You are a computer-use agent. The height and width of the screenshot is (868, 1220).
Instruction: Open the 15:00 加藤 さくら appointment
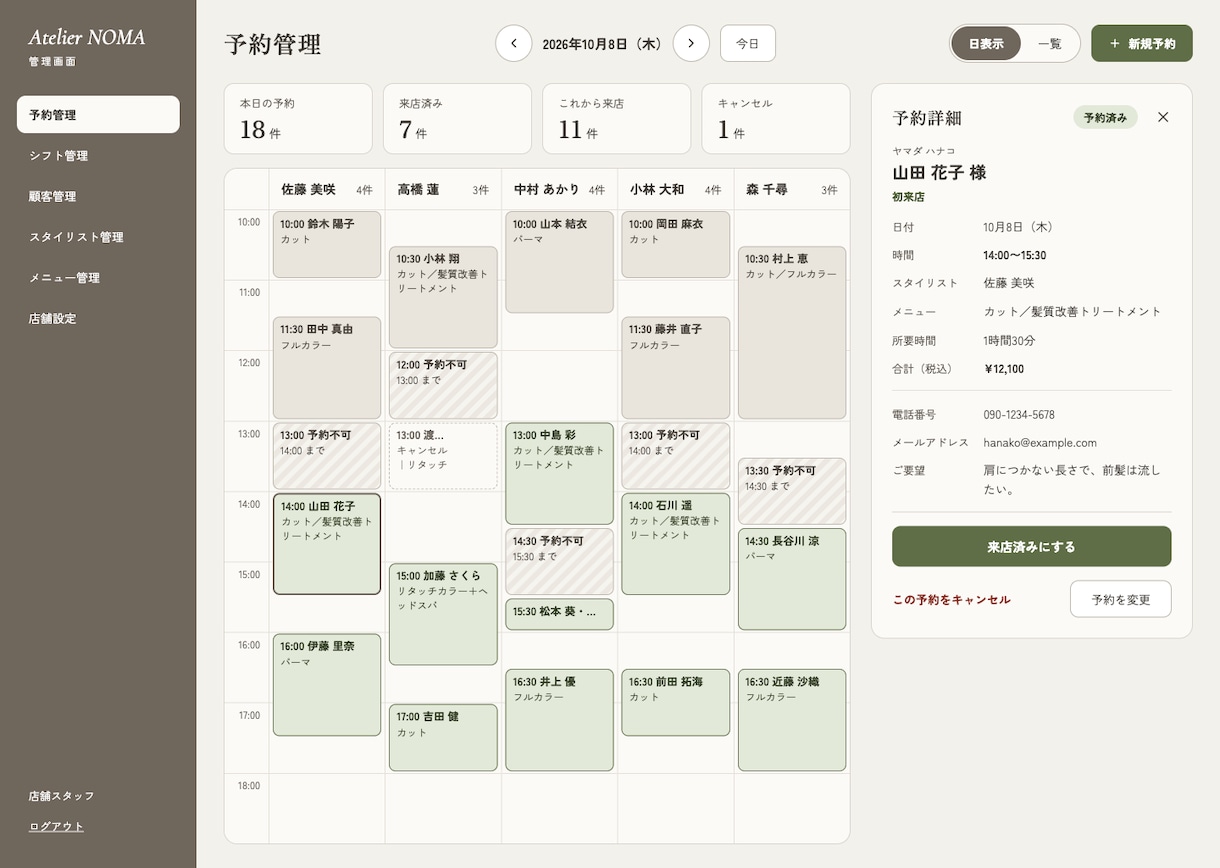click(x=443, y=614)
